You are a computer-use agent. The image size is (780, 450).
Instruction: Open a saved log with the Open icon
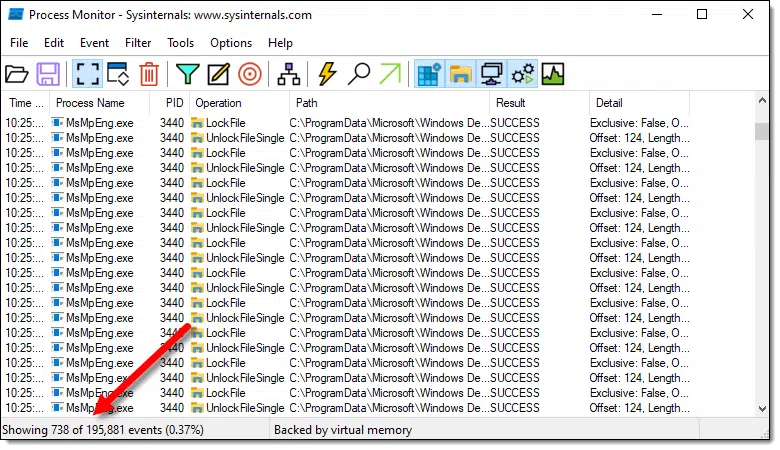click(16, 75)
